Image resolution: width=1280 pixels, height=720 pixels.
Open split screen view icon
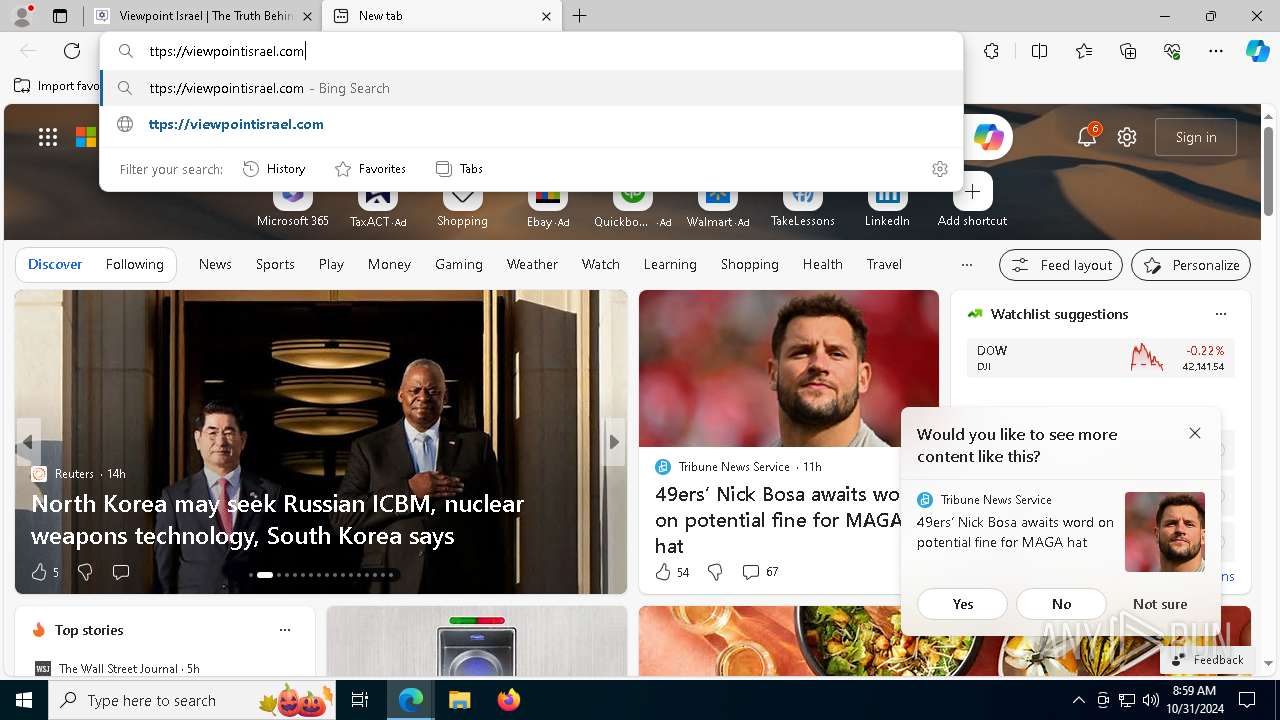pyautogui.click(x=1039, y=51)
